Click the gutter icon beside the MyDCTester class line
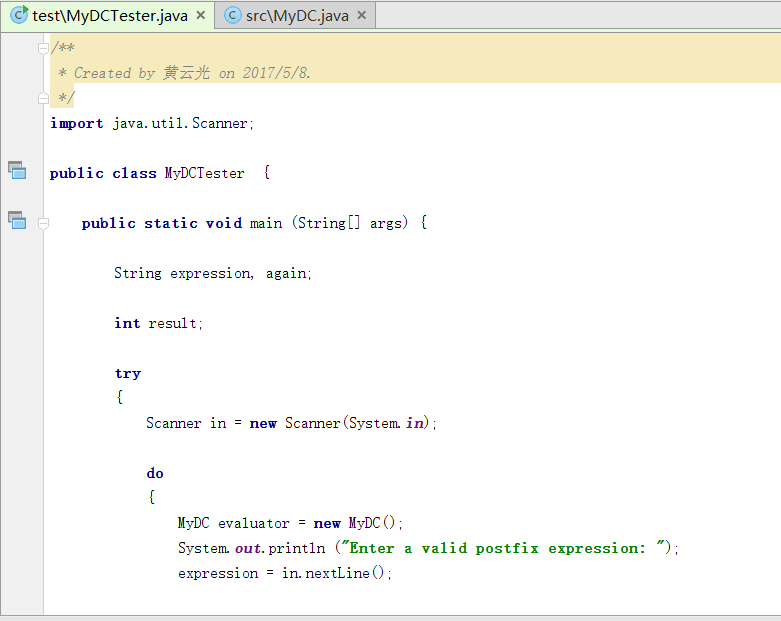Viewport: 781px width, 621px height. 17,170
